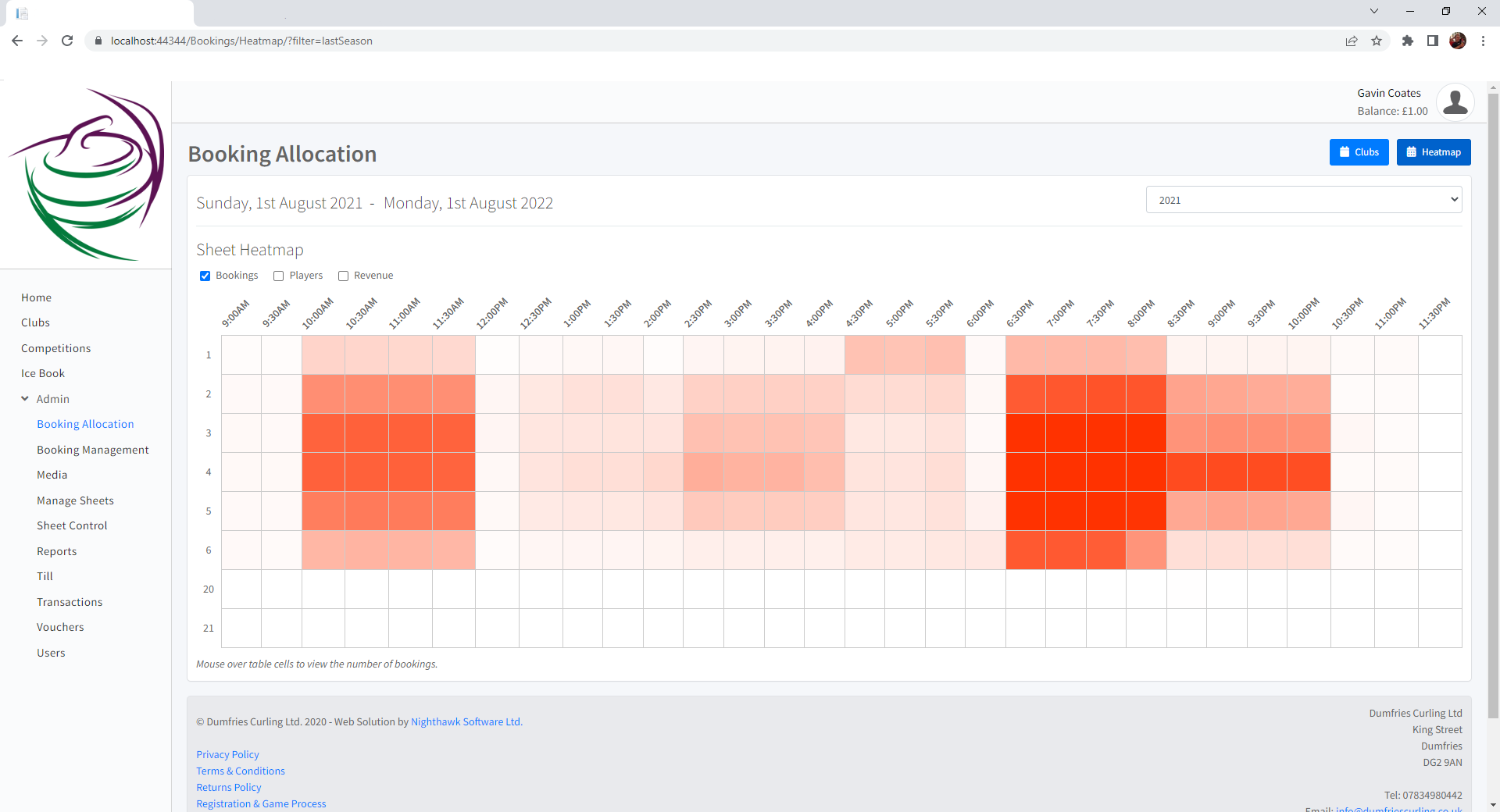The width and height of the screenshot is (1500, 812).
Task: Click the browser back arrow icon
Action: tap(17, 41)
